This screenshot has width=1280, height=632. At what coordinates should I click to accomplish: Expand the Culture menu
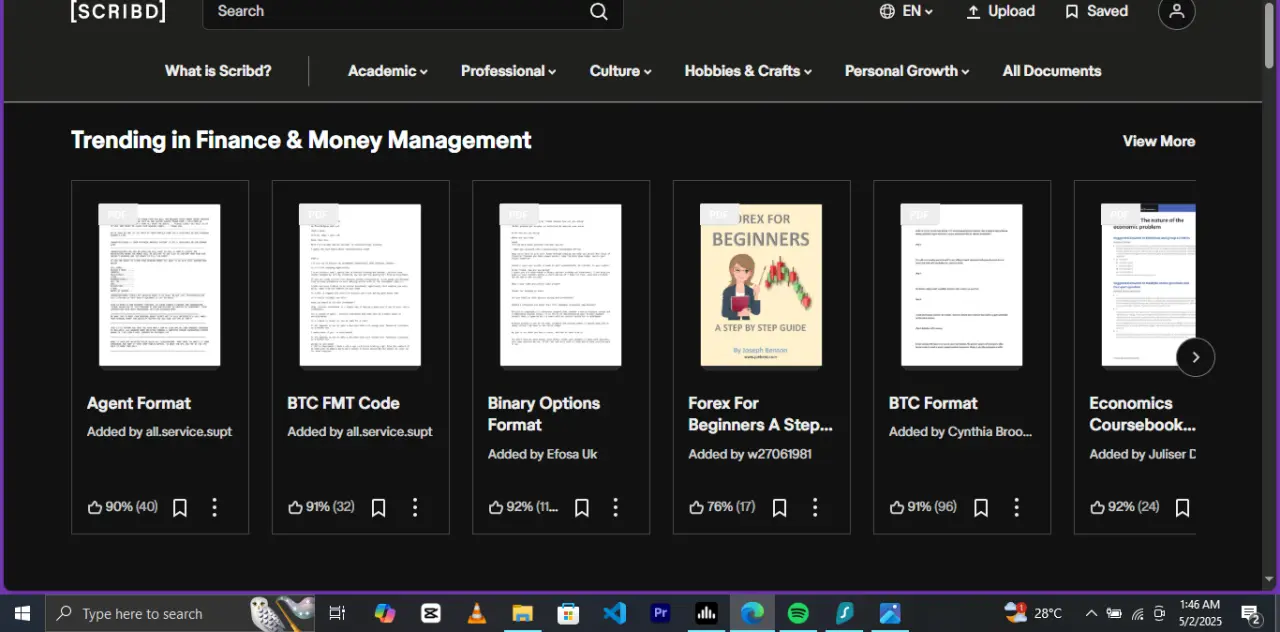[x=621, y=71]
